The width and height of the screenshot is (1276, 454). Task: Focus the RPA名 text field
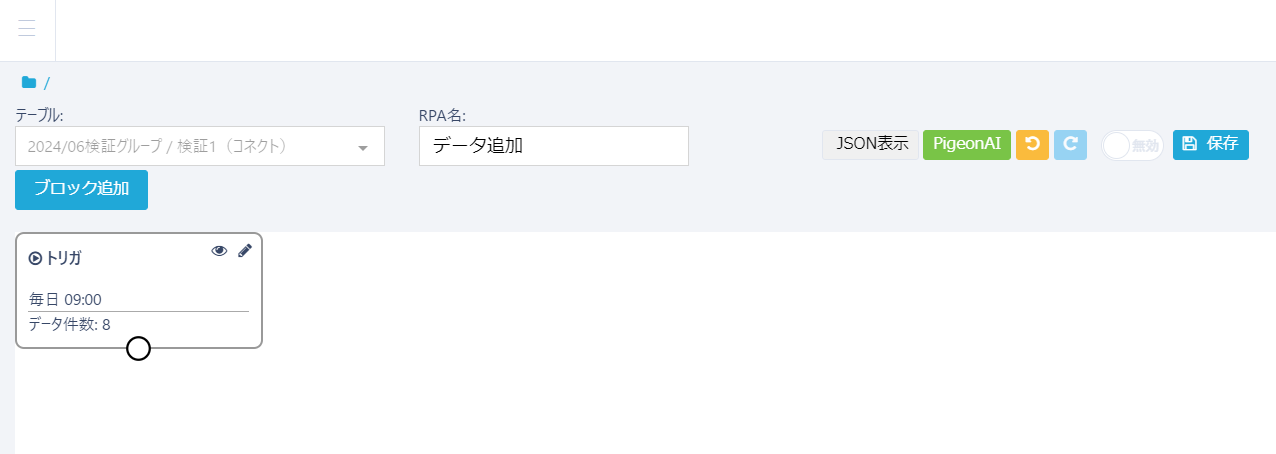(553, 146)
